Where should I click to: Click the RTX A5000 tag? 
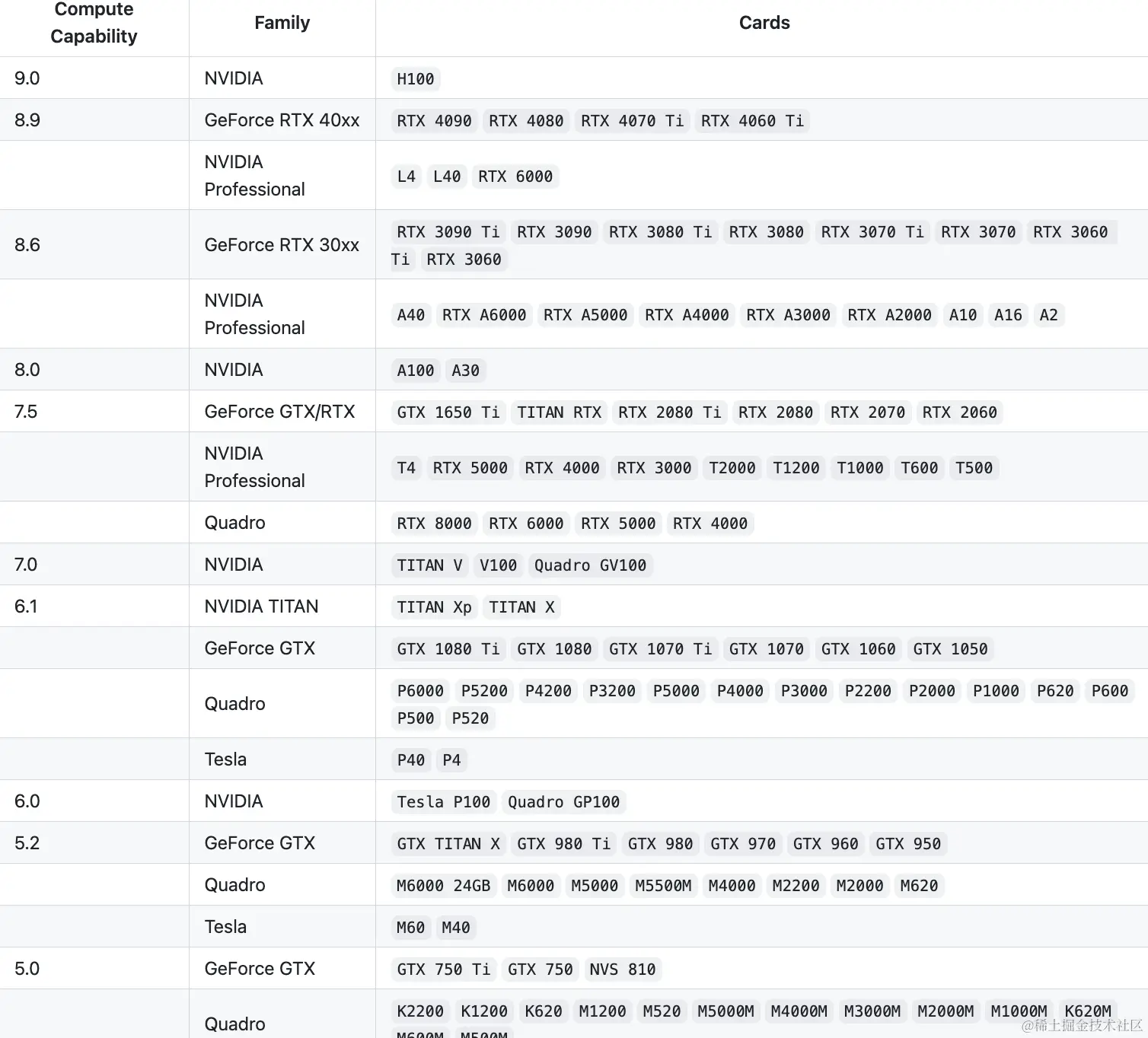click(x=585, y=315)
